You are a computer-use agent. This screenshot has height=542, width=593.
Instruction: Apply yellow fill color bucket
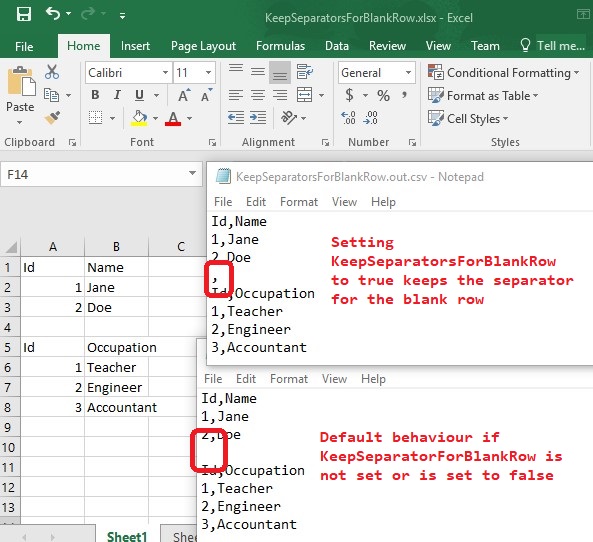139,118
